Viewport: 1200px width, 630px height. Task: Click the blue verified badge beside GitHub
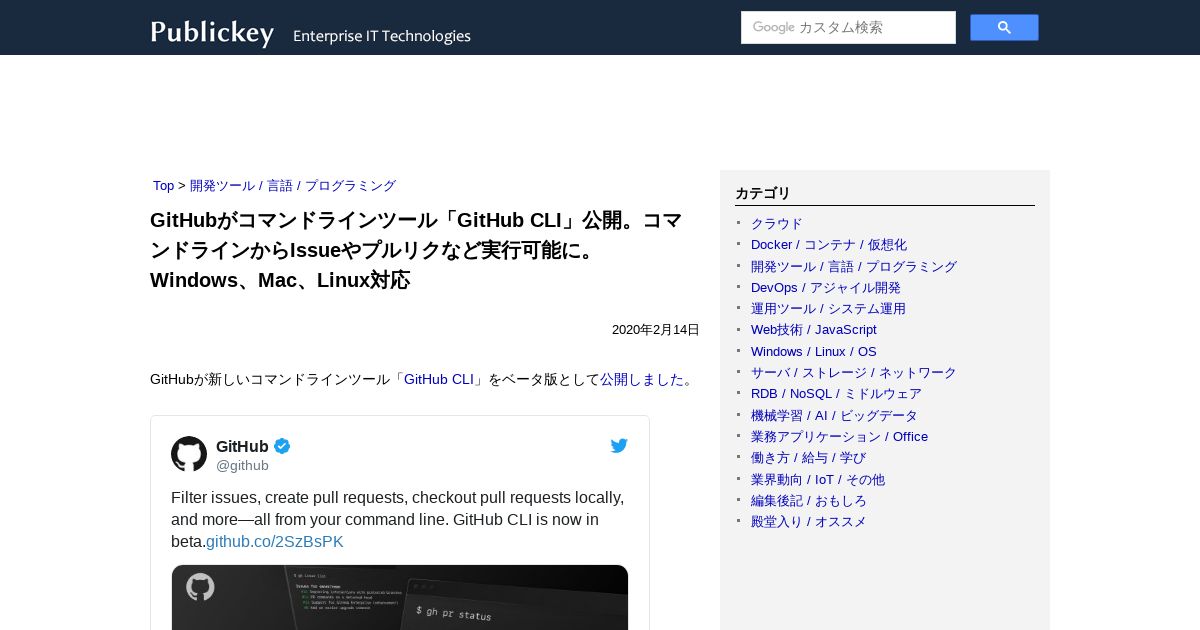[282, 446]
